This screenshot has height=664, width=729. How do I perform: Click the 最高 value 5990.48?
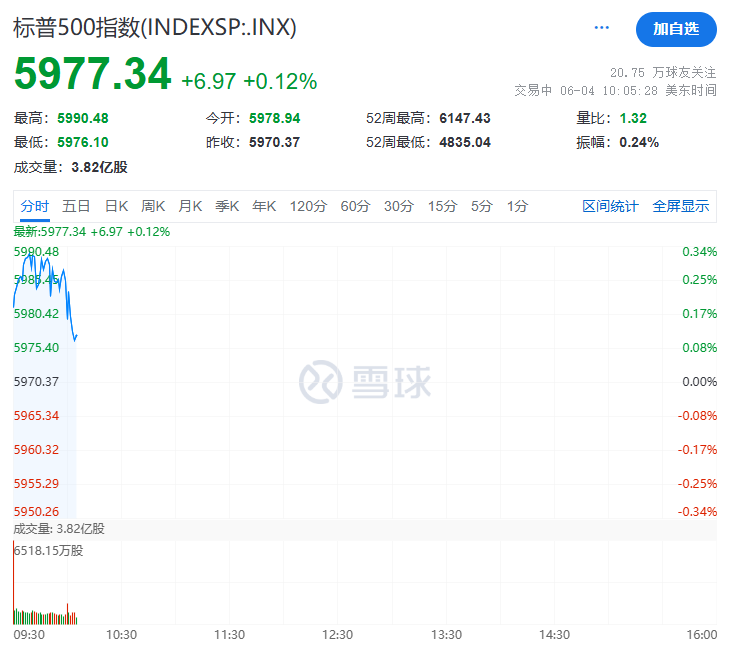pyautogui.click(x=83, y=118)
